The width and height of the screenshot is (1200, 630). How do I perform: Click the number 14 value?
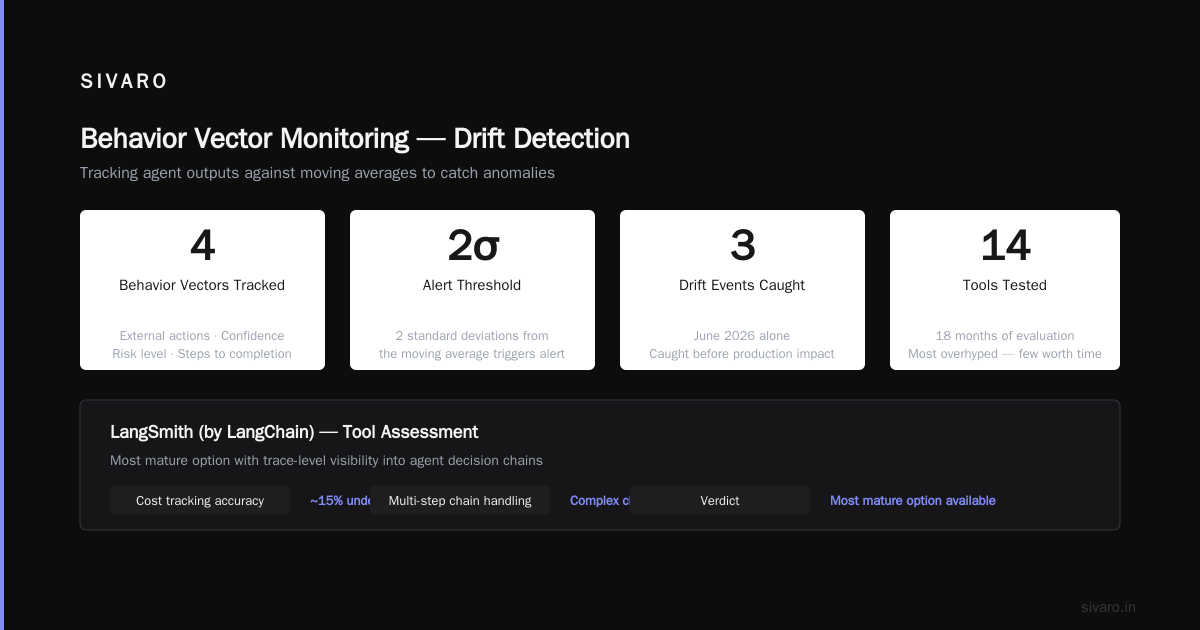tap(1005, 245)
